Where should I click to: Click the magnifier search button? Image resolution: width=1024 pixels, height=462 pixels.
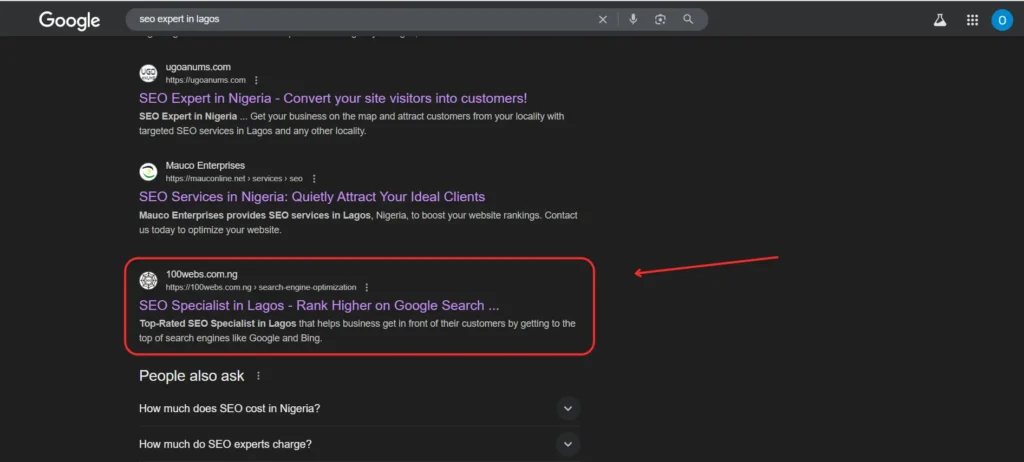pos(688,19)
